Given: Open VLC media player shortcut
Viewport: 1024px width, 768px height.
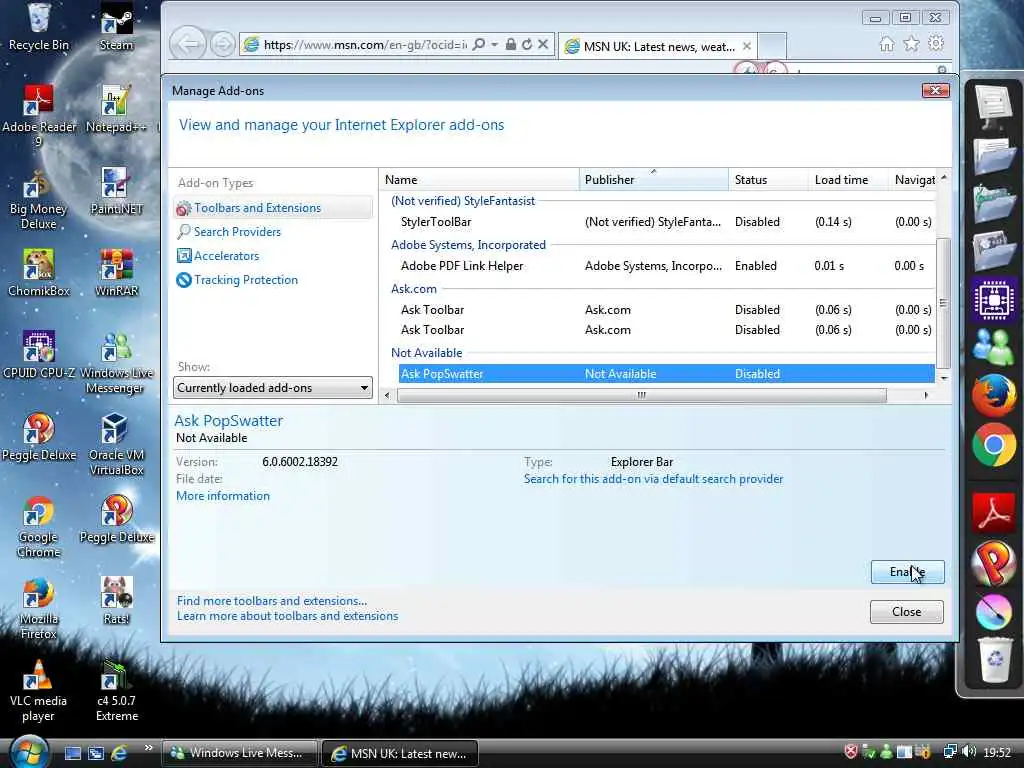Looking at the screenshot, I should pyautogui.click(x=39, y=691).
